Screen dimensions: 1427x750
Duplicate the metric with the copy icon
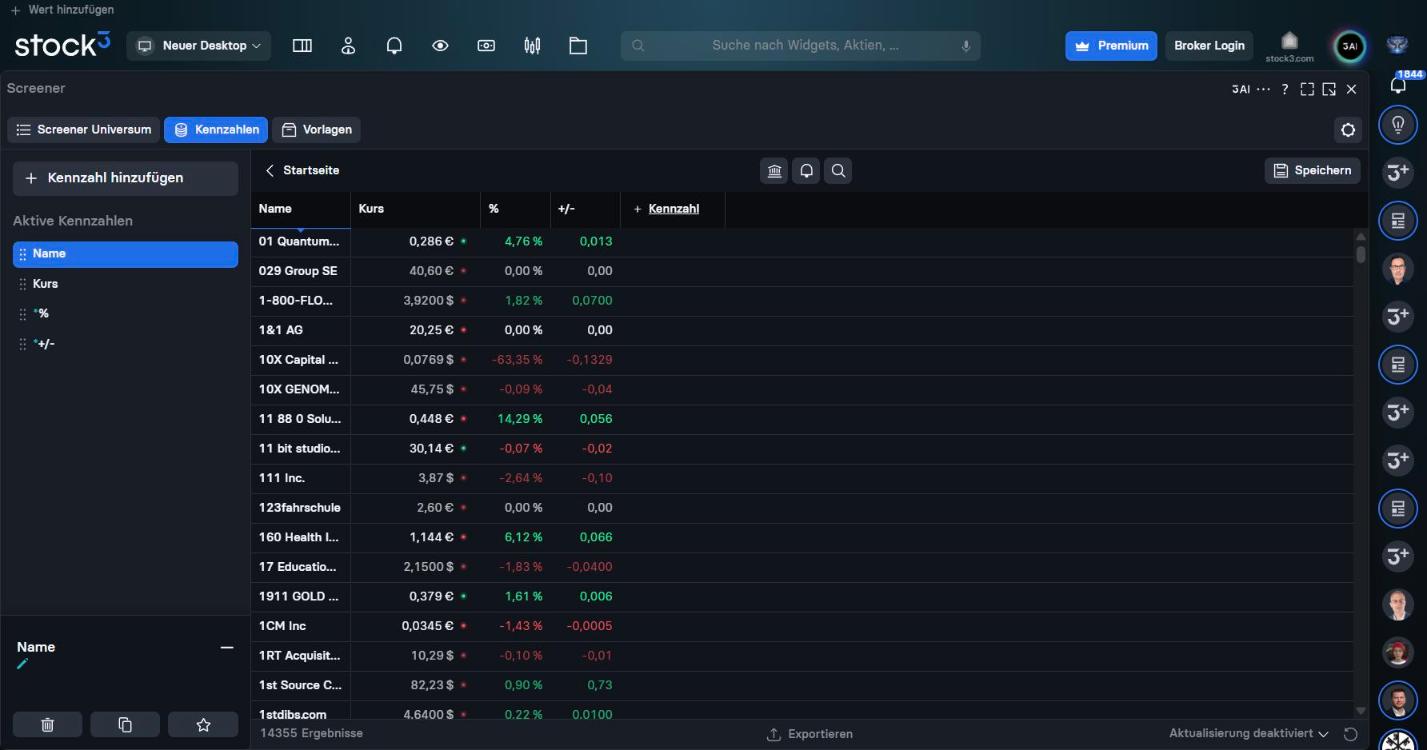pyautogui.click(x=125, y=725)
